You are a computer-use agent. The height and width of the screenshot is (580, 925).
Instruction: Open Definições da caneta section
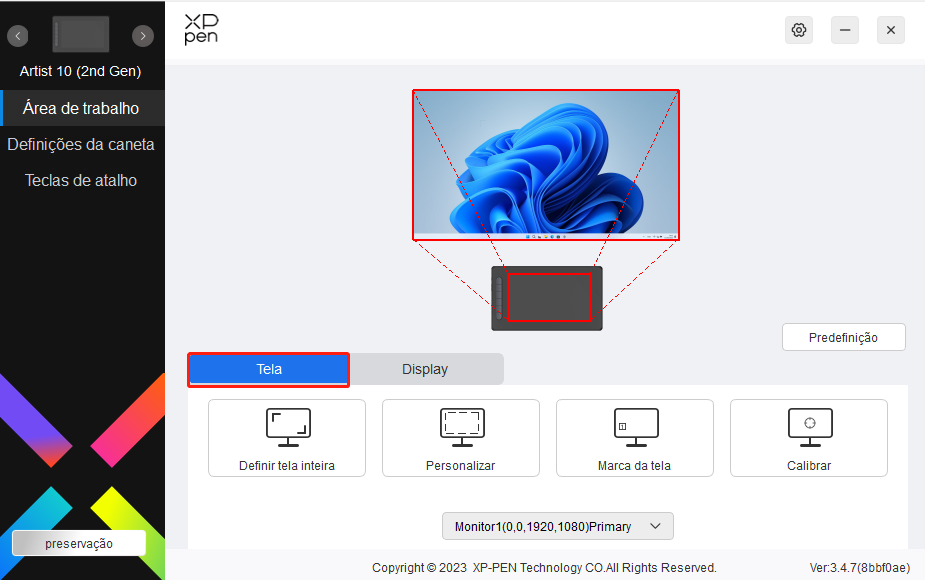(x=81, y=144)
